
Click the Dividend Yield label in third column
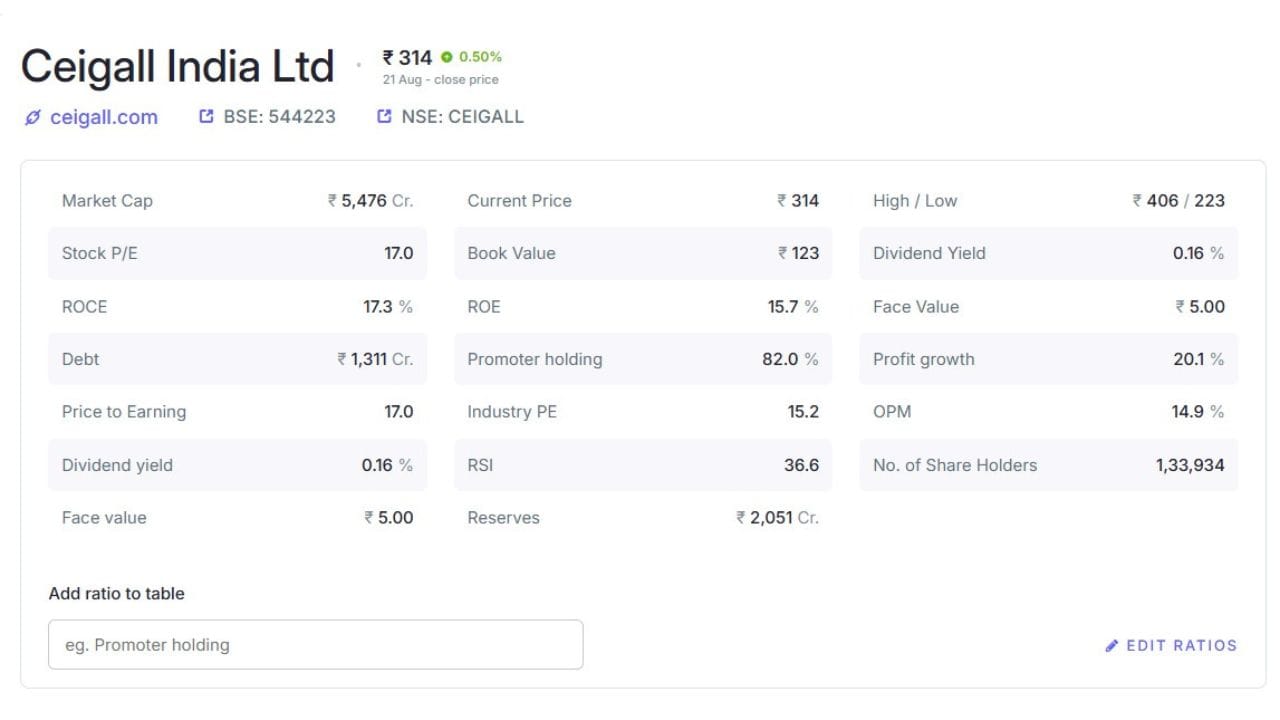[929, 253]
